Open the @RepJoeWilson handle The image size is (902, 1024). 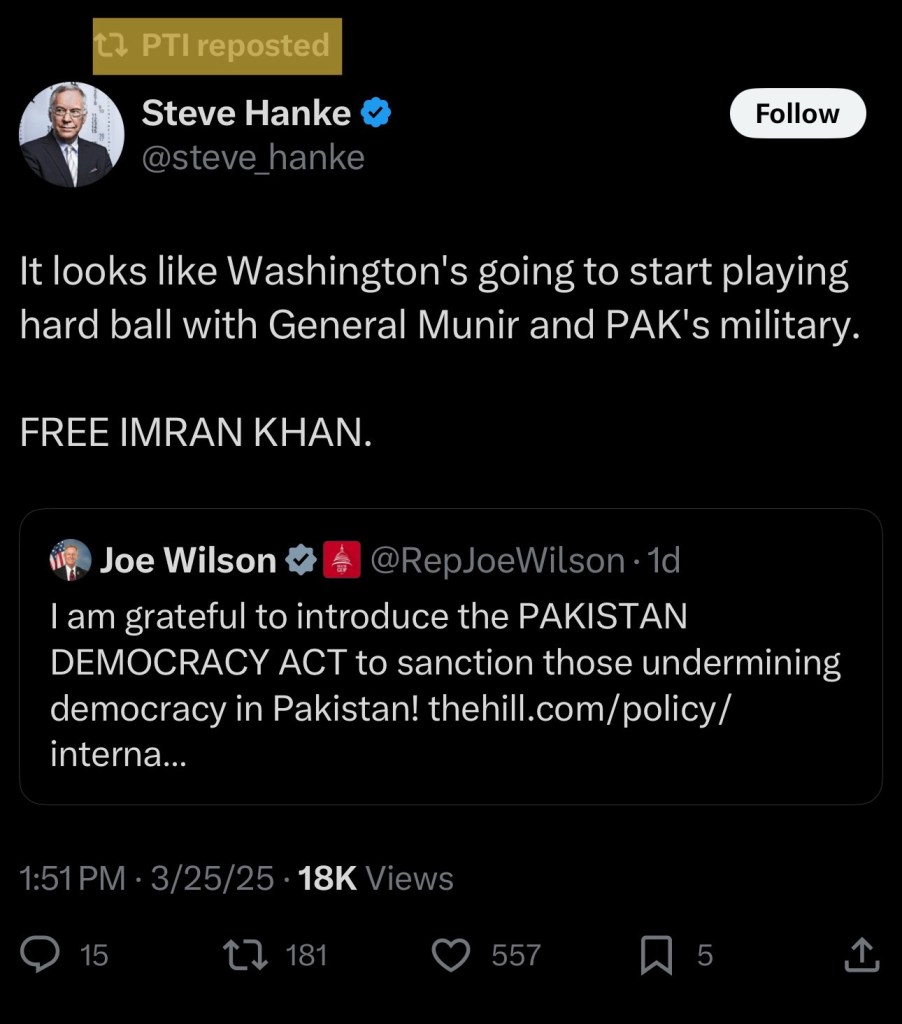[497, 561]
